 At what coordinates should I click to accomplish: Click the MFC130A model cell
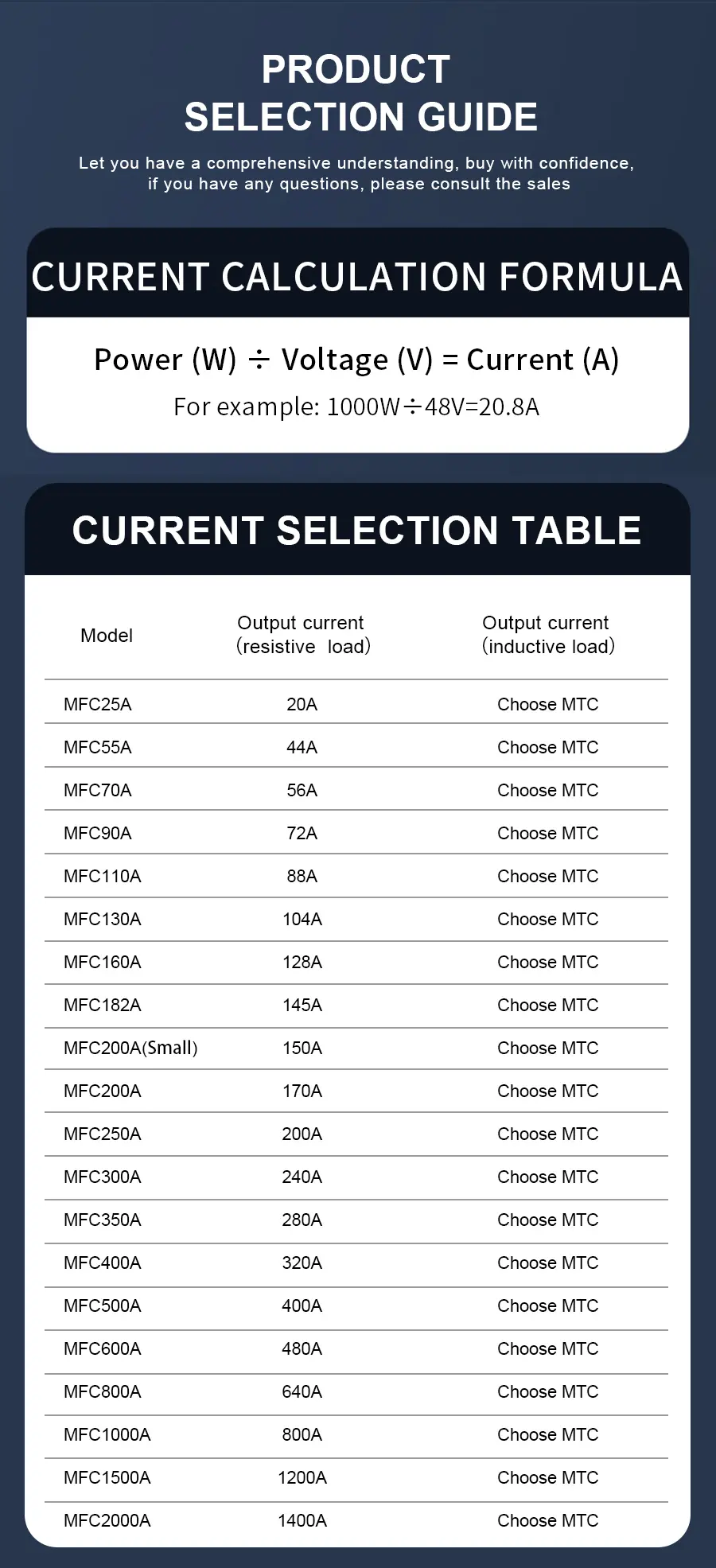coord(103,919)
